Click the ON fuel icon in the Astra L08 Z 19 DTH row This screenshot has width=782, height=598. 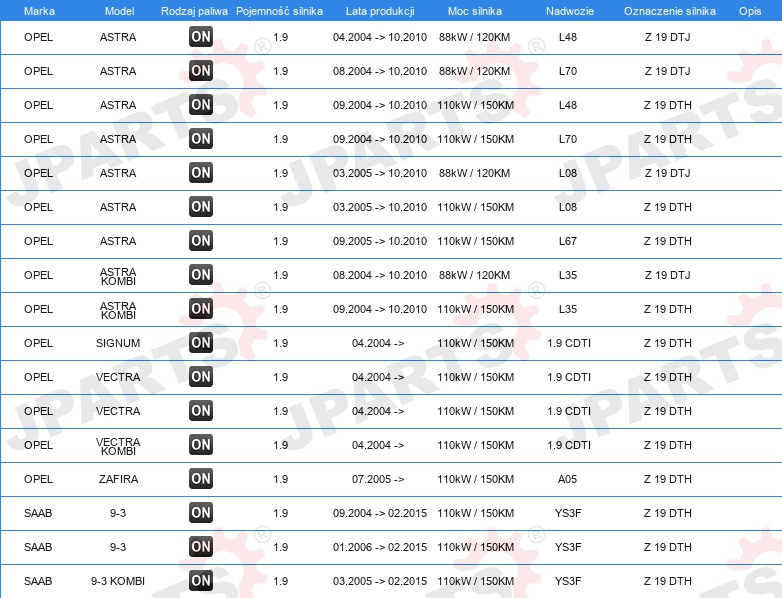[x=201, y=206]
